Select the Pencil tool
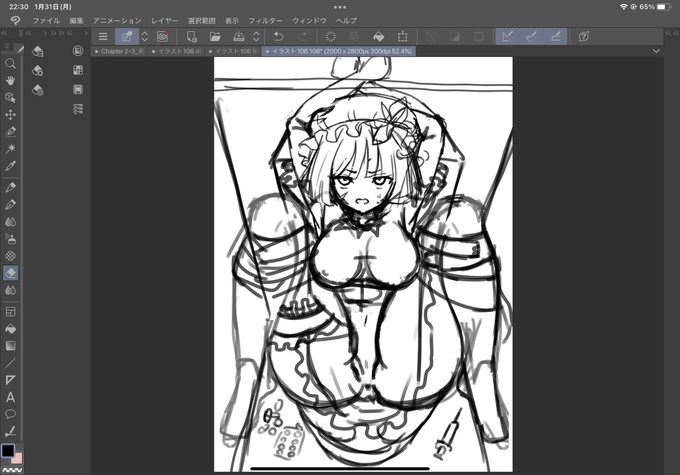Image resolution: width=680 pixels, height=475 pixels. click(x=10, y=204)
